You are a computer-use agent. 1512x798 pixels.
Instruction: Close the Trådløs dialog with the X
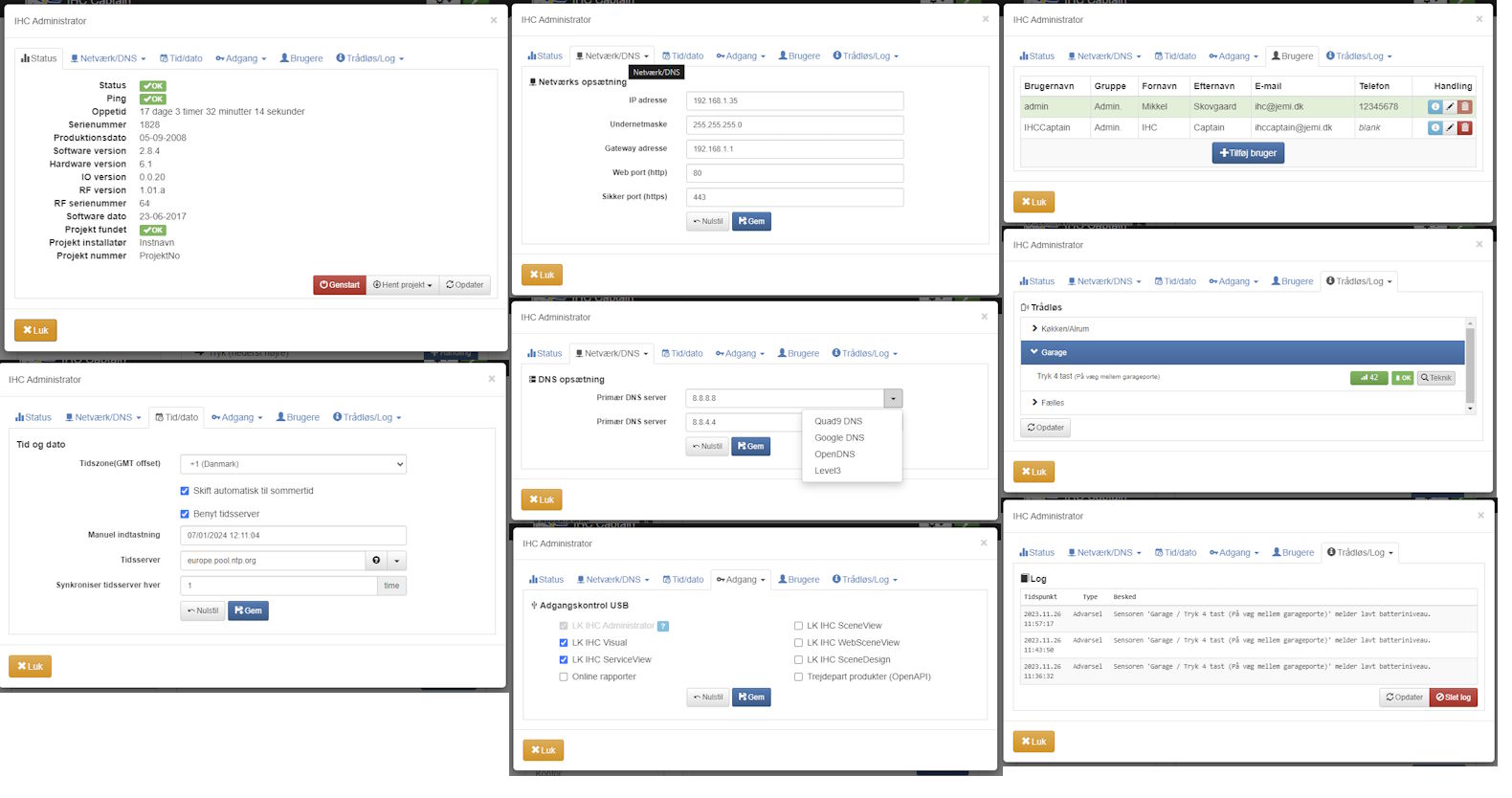1479,244
